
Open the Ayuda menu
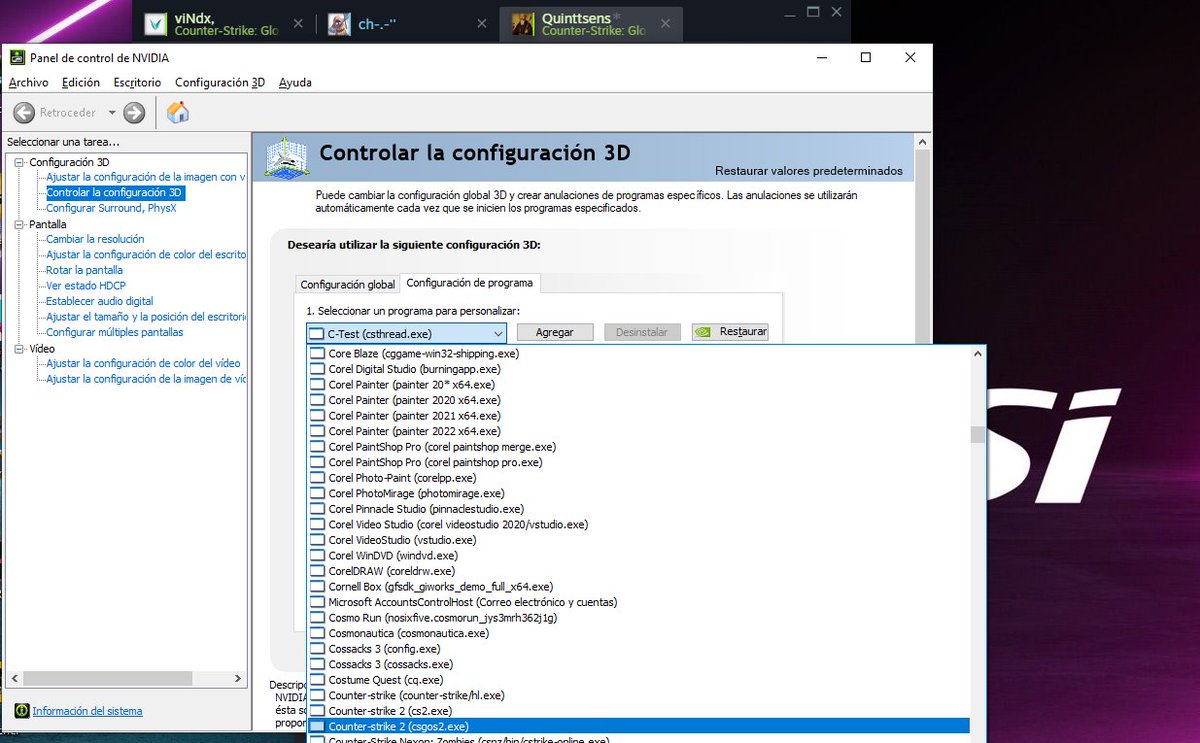click(x=295, y=82)
